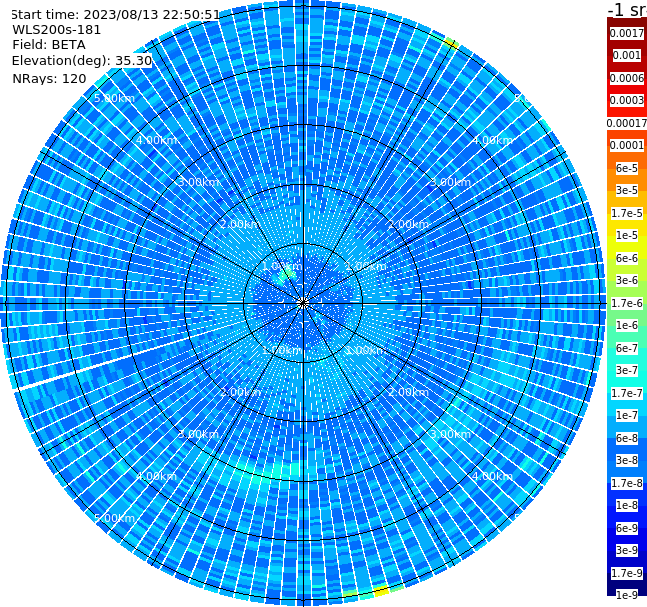Screen dimensions: 647x607
Task: Click the 1e-6 colorbar label
Action: 626,325
